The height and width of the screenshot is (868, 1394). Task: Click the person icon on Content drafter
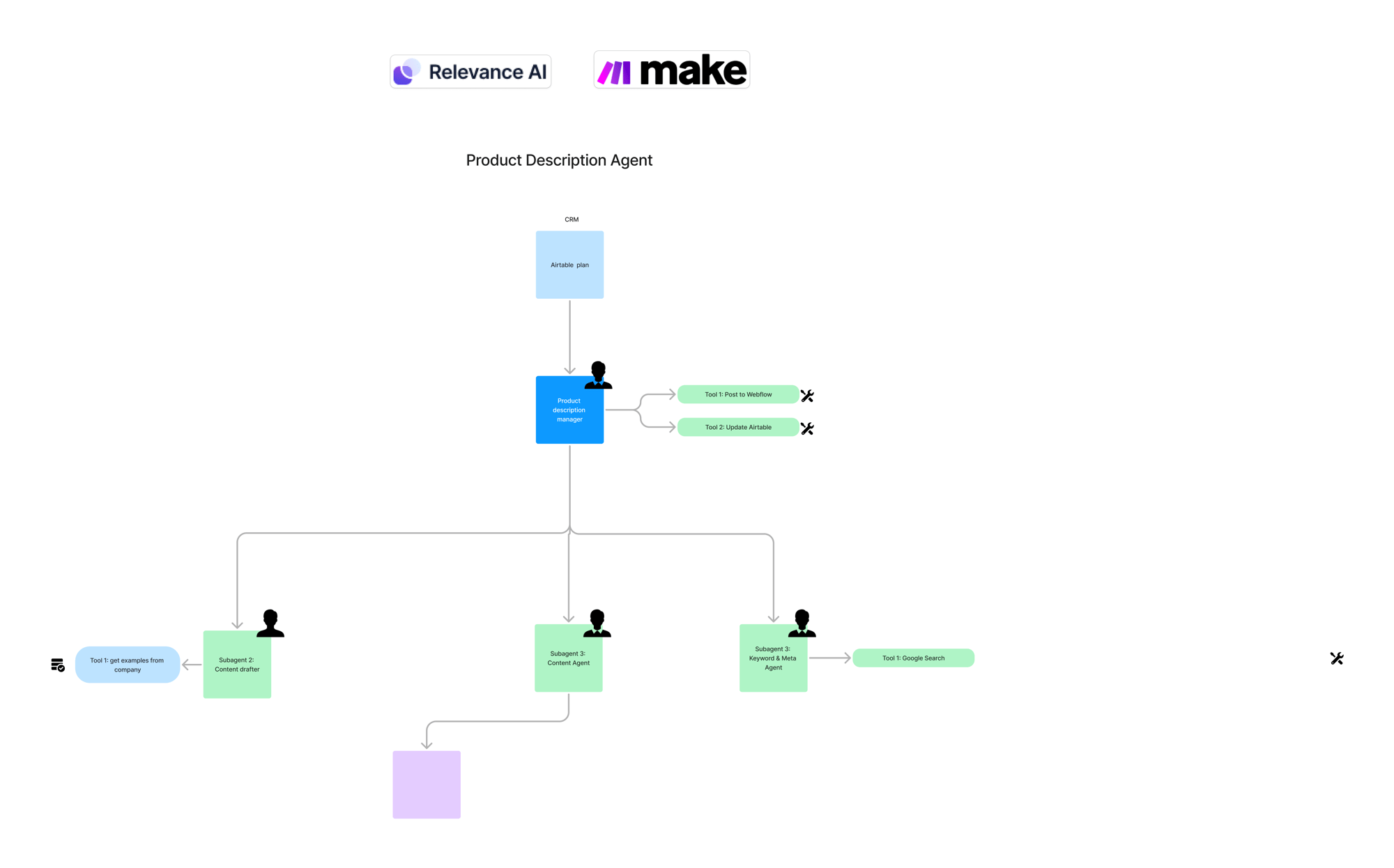point(270,623)
